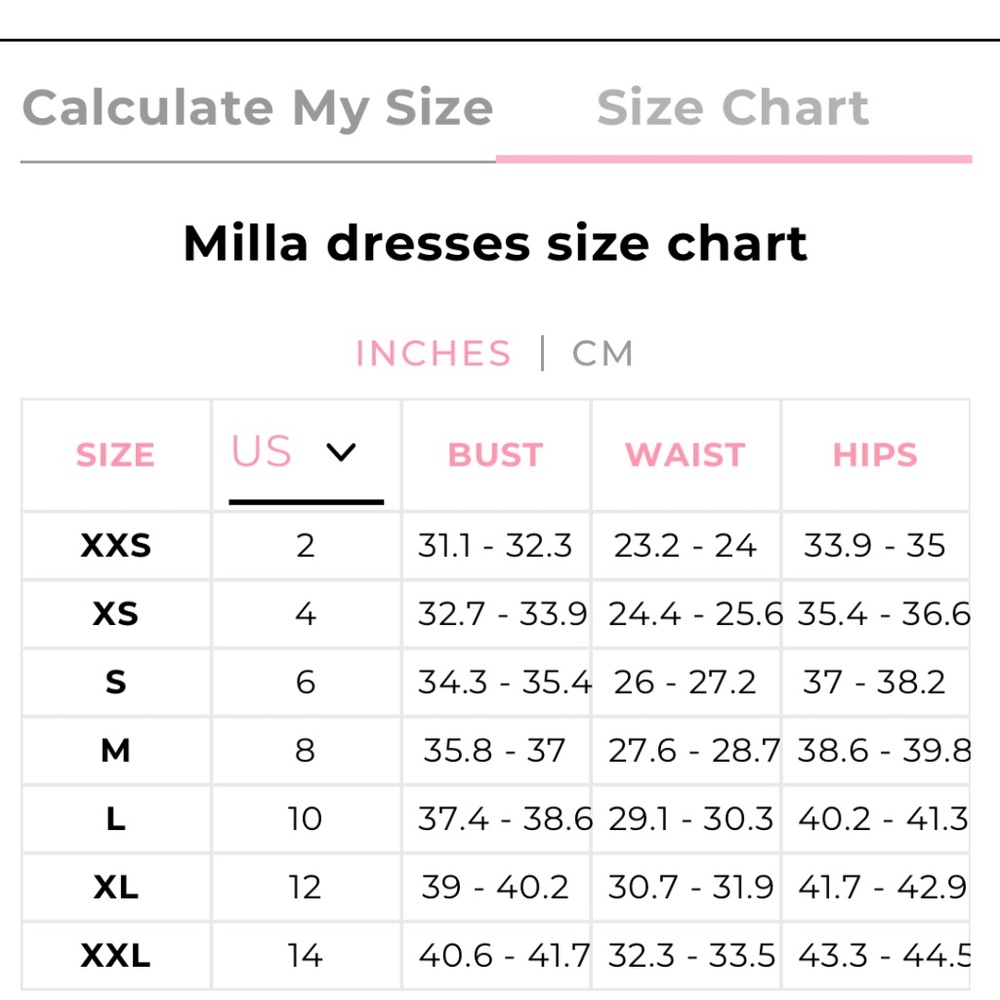Click US size 10 cell

305,819
